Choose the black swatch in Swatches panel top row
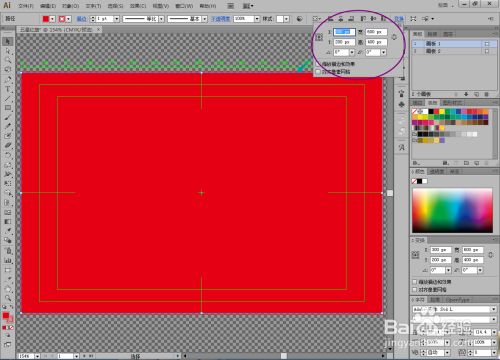 pos(431,111)
